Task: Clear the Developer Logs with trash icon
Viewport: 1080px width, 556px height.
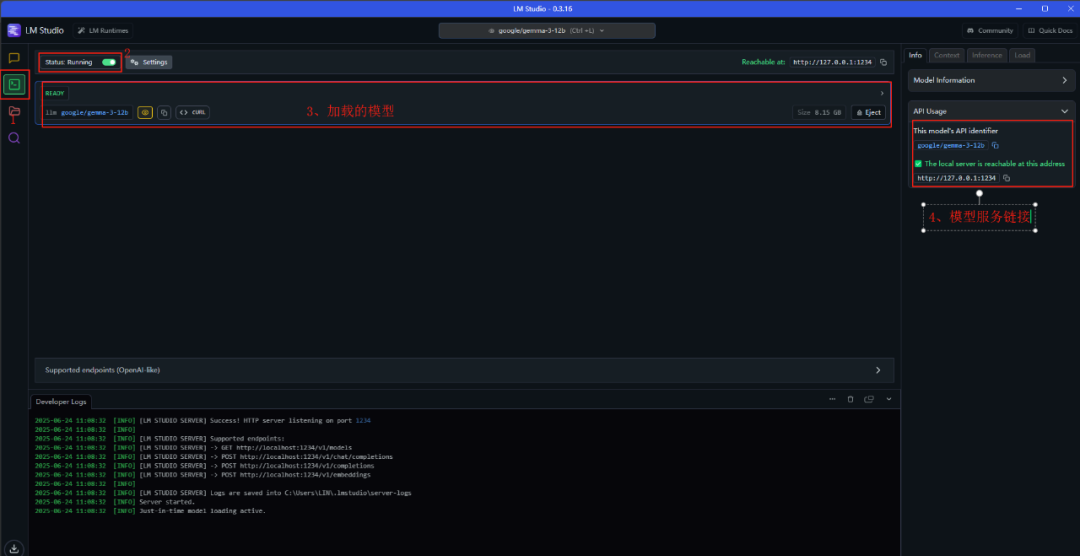Action: click(850, 399)
